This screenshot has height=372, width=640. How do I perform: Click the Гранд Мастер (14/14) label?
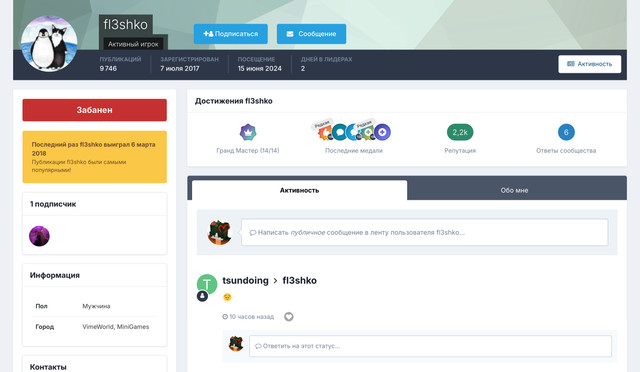[x=248, y=151]
